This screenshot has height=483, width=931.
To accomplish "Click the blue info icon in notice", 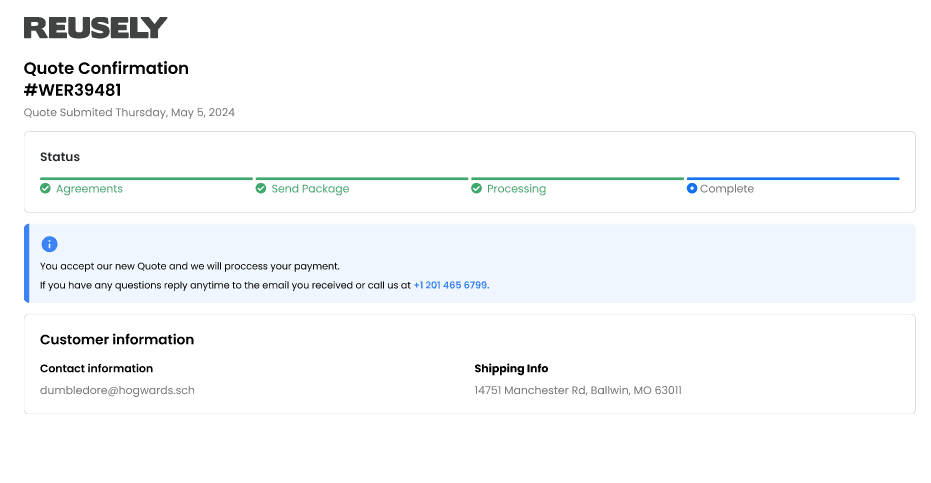I will 49,244.
